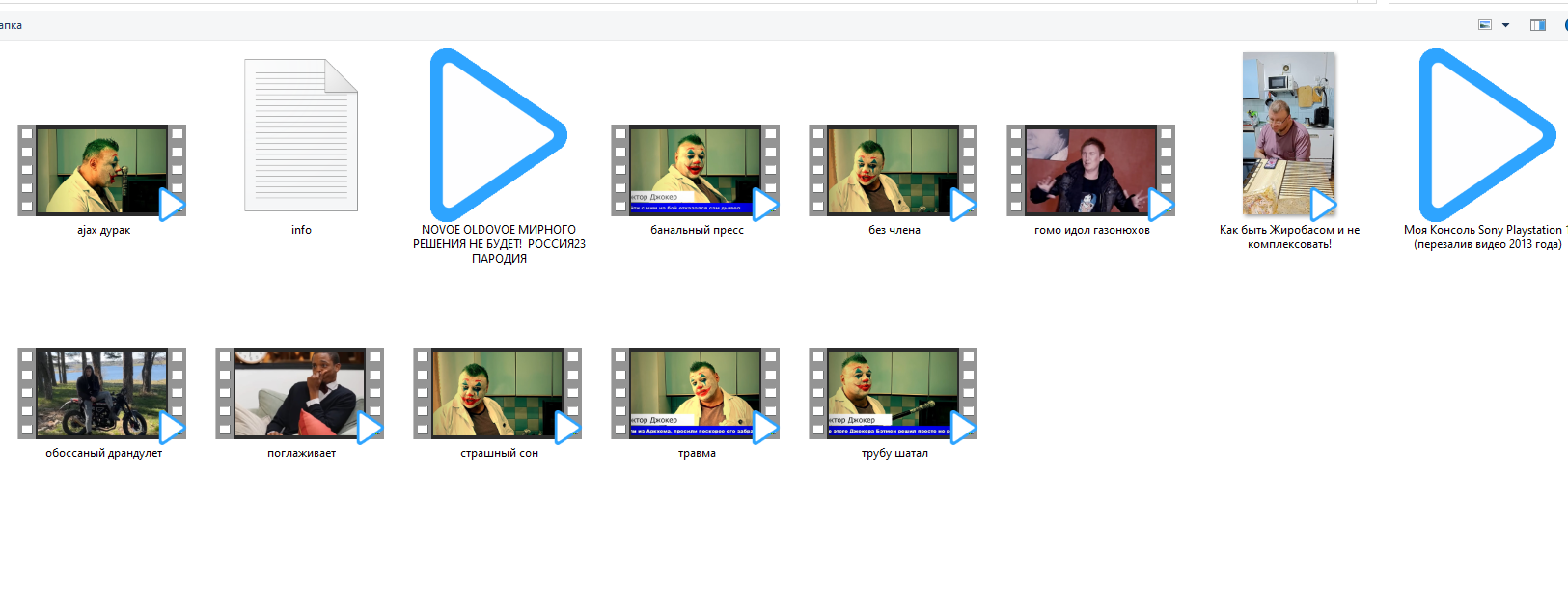Select the 'info' text document icon

(x=301, y=135)
